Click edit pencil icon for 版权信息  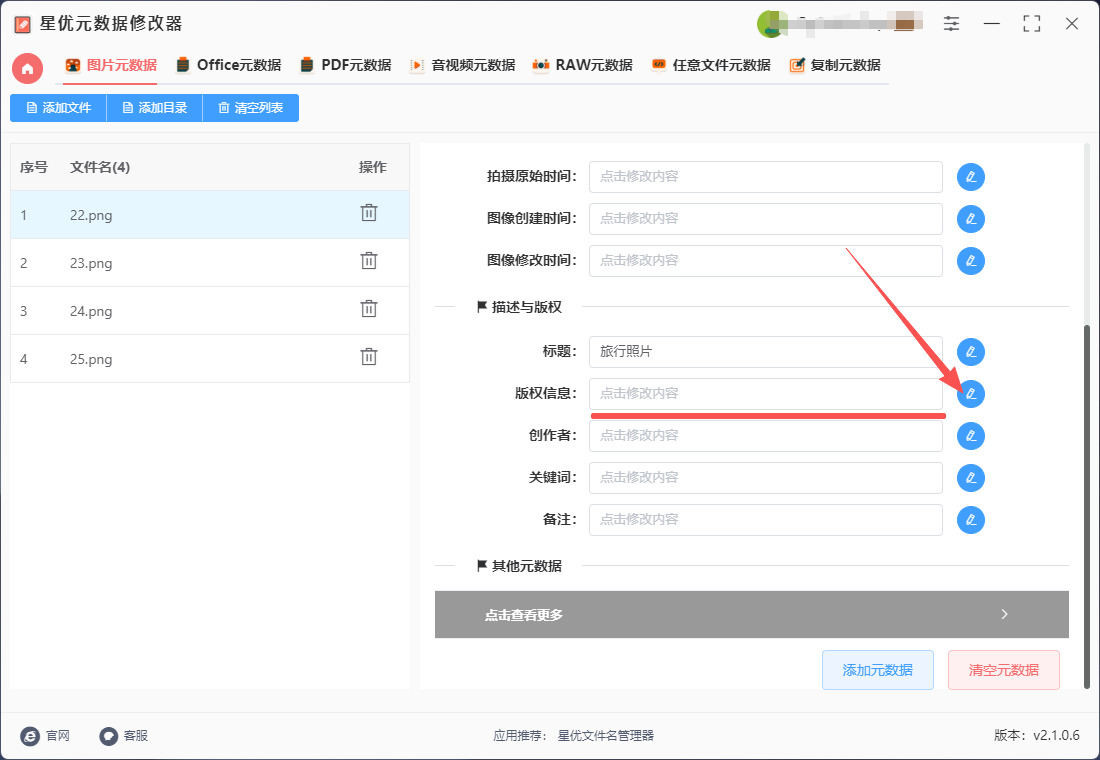tap(971, 394)
